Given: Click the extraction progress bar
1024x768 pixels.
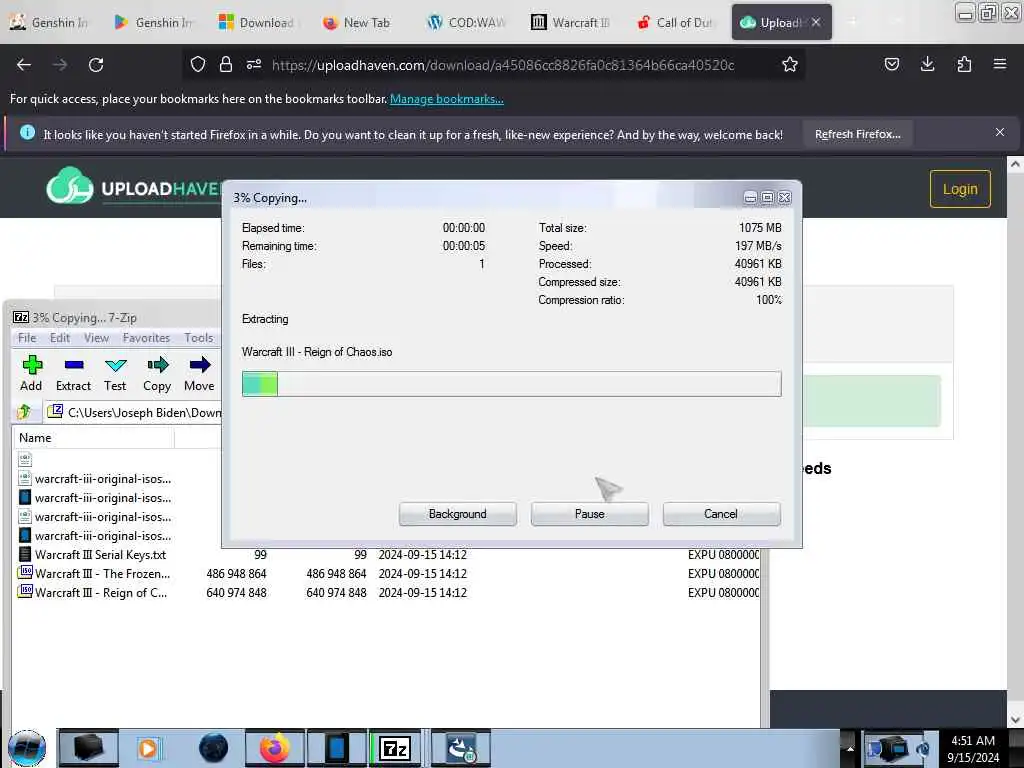Looking at the screenshot, I should click(511, 384).
